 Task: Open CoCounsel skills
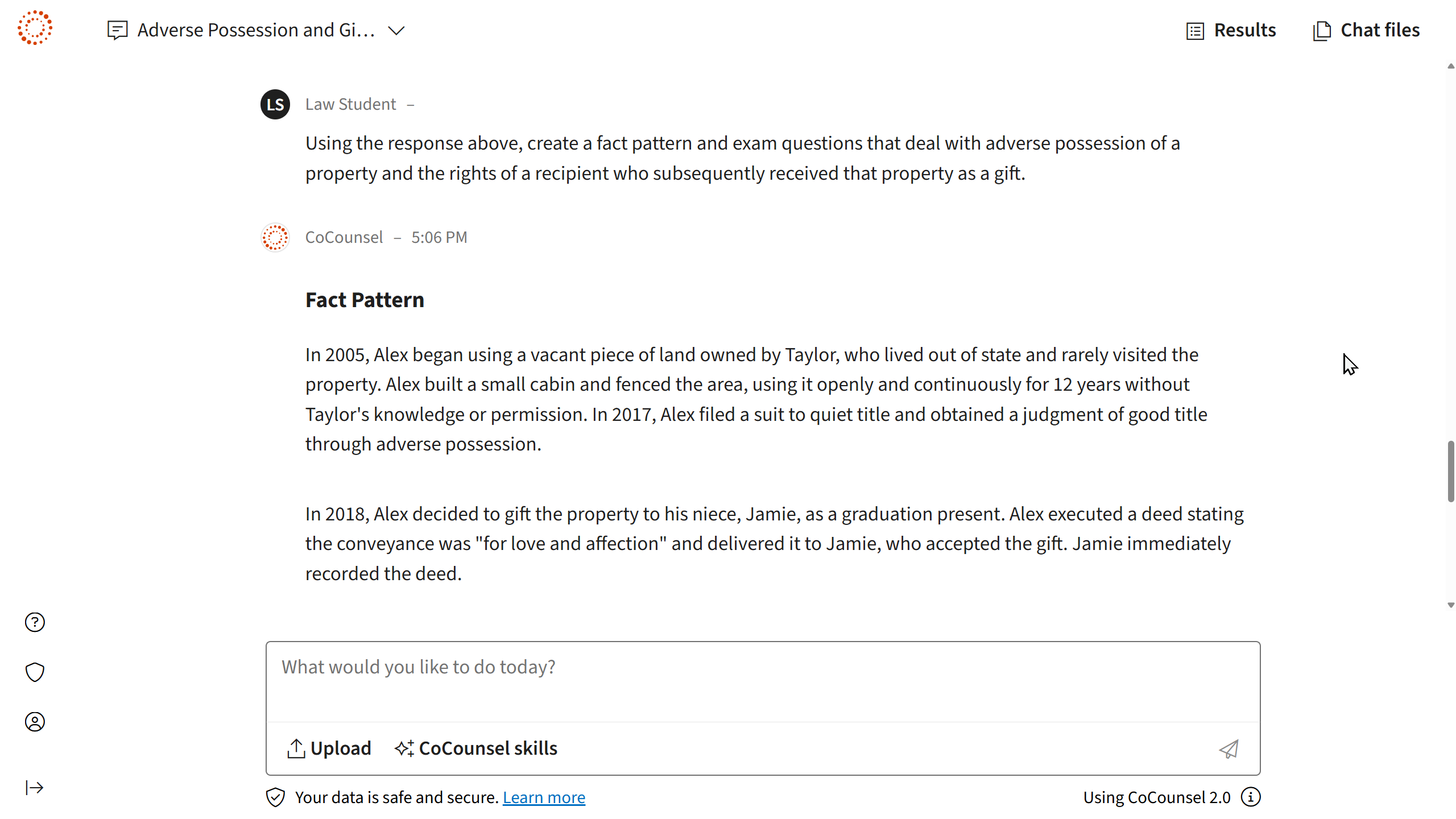[476, 748]
